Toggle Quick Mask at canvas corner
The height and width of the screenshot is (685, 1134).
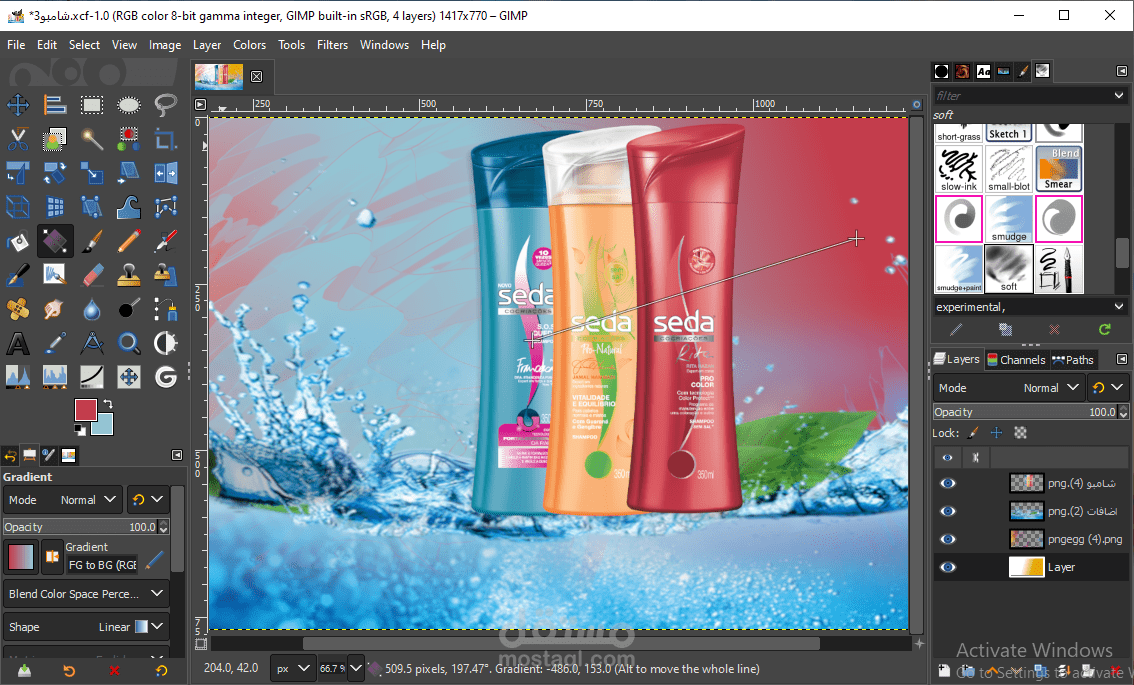[x=201, y=644]
